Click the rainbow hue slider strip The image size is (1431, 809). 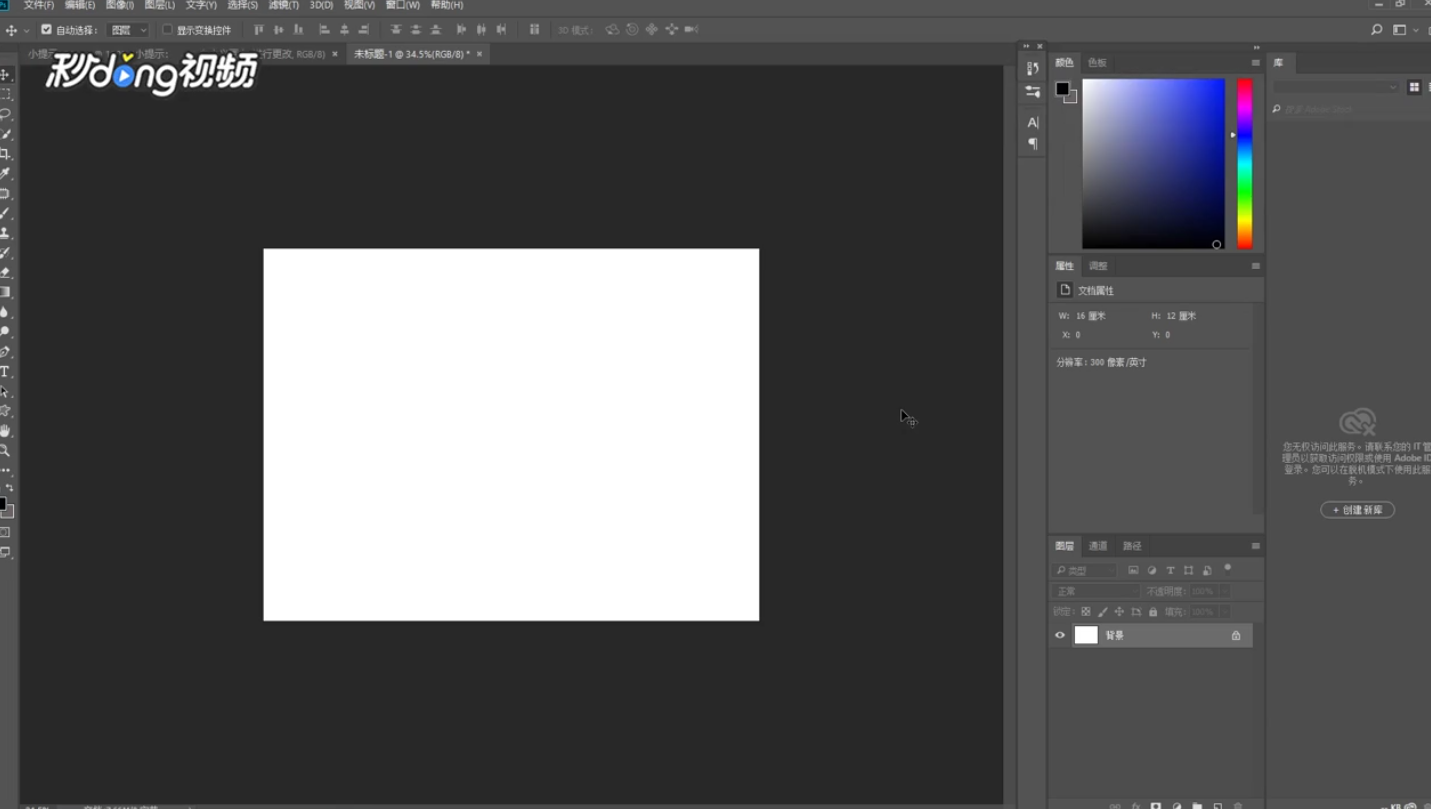click(1244, 164)
